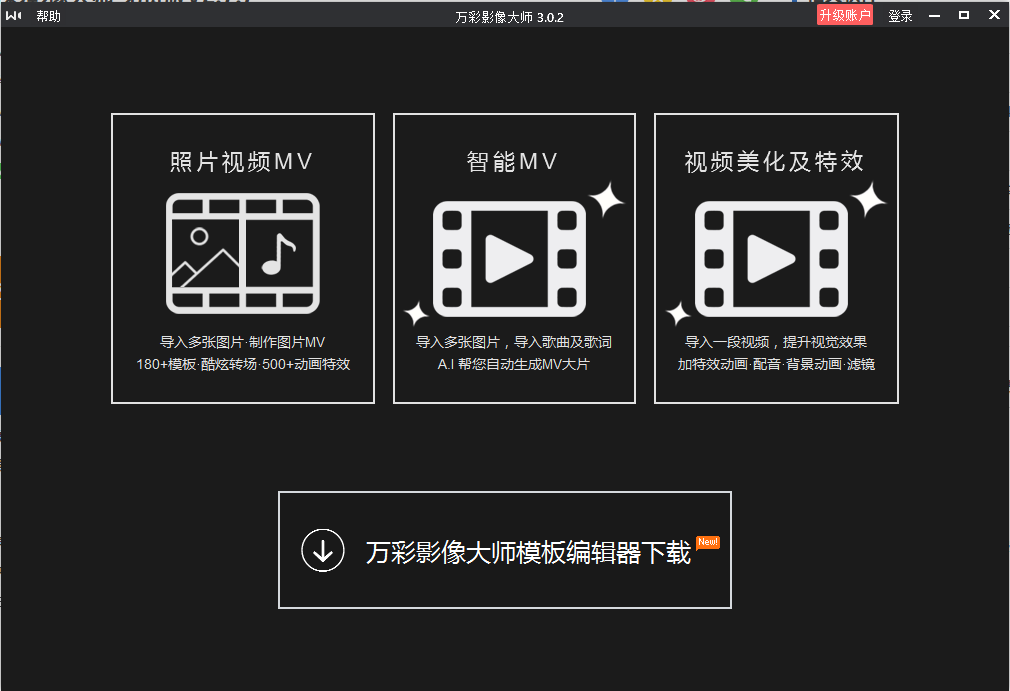This screenshot has width=1010, height=691.
Task: Click the 照片视频MV heading
Action: pyautogui.click(x=242, y=162)
